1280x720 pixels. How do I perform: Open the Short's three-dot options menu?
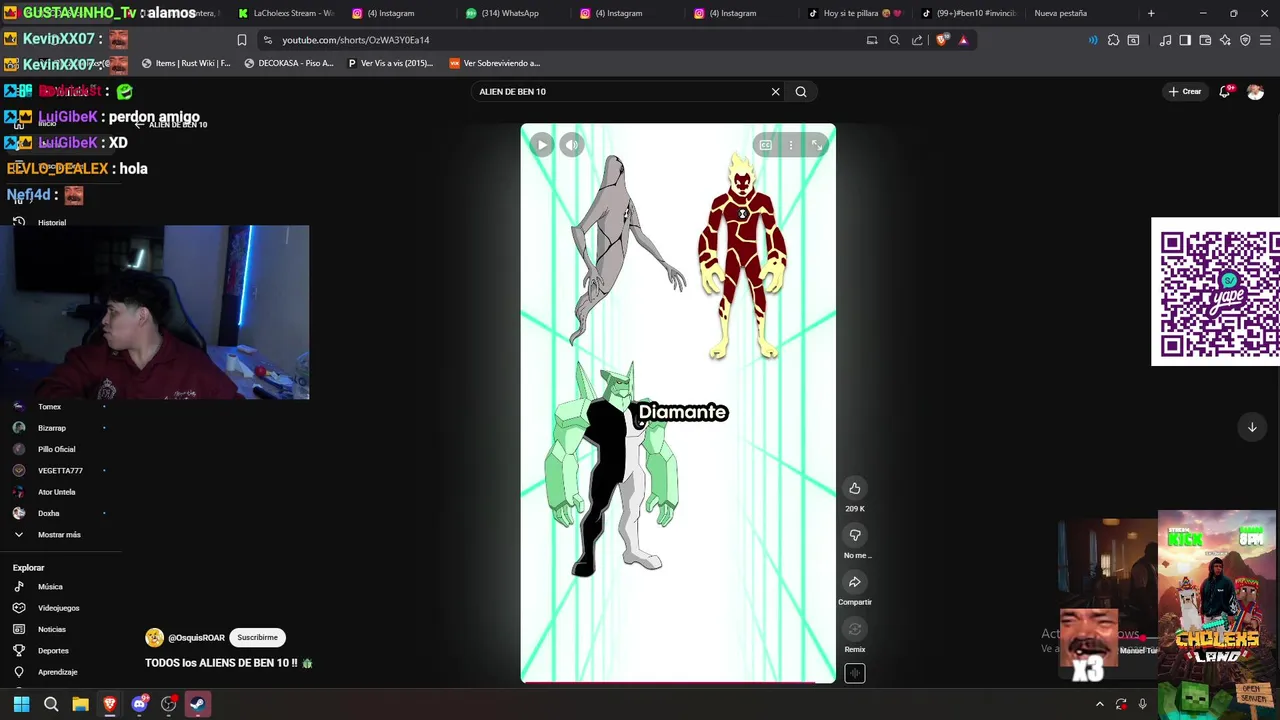pos(791,145)
